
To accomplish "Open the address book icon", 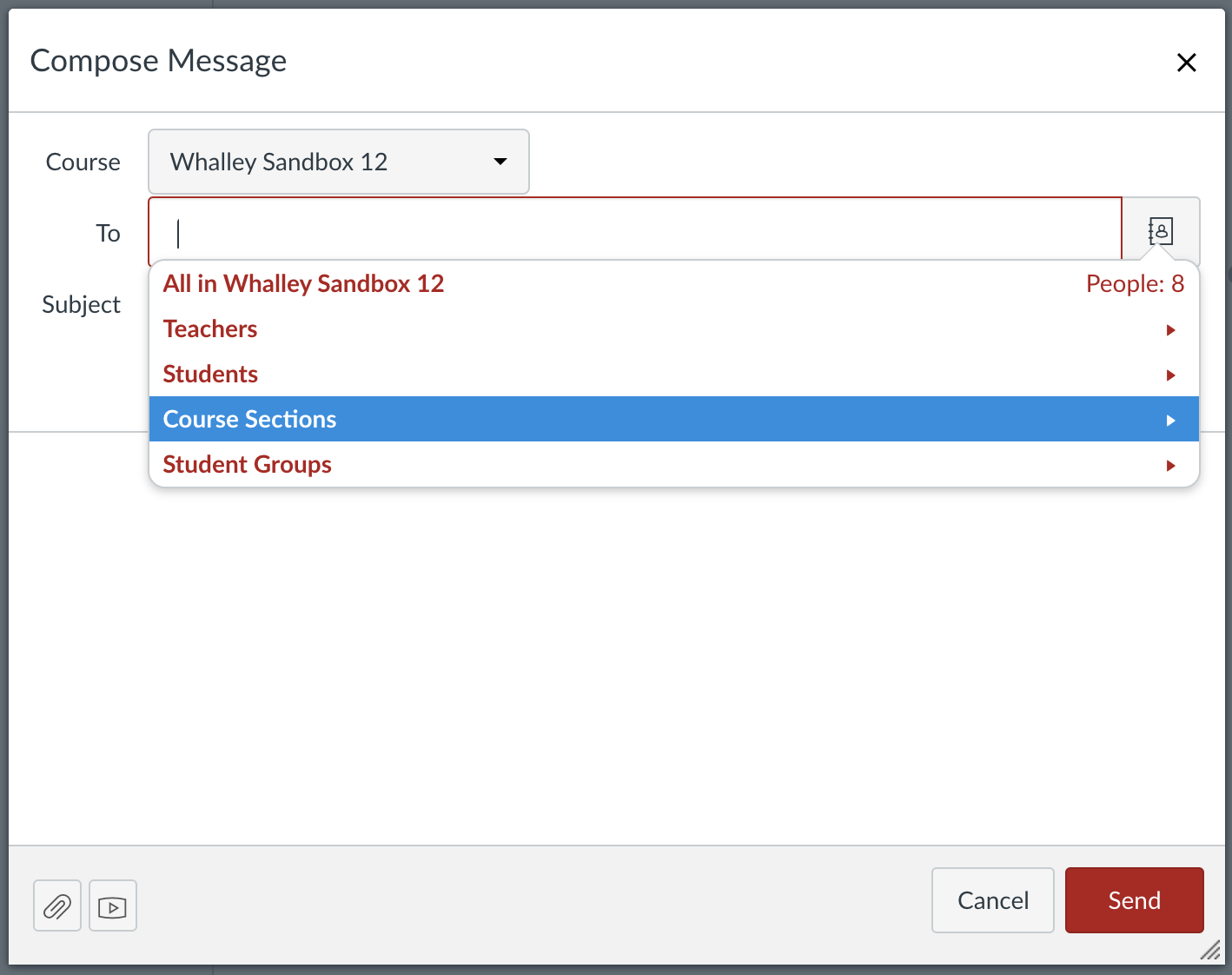I will (x=1161, y=230).
